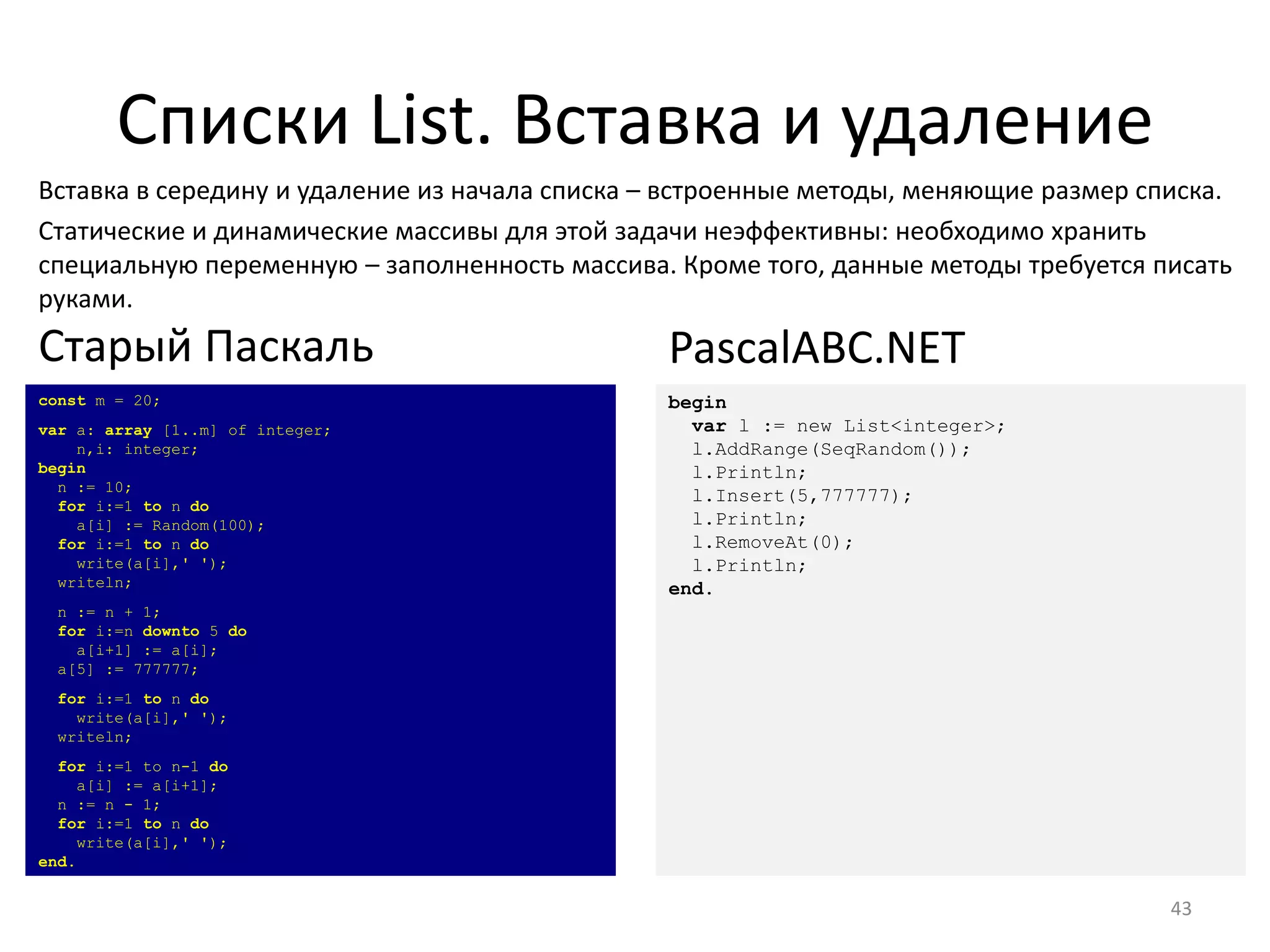Click the line 'a[5] := 777777;'

click(128, 669)
